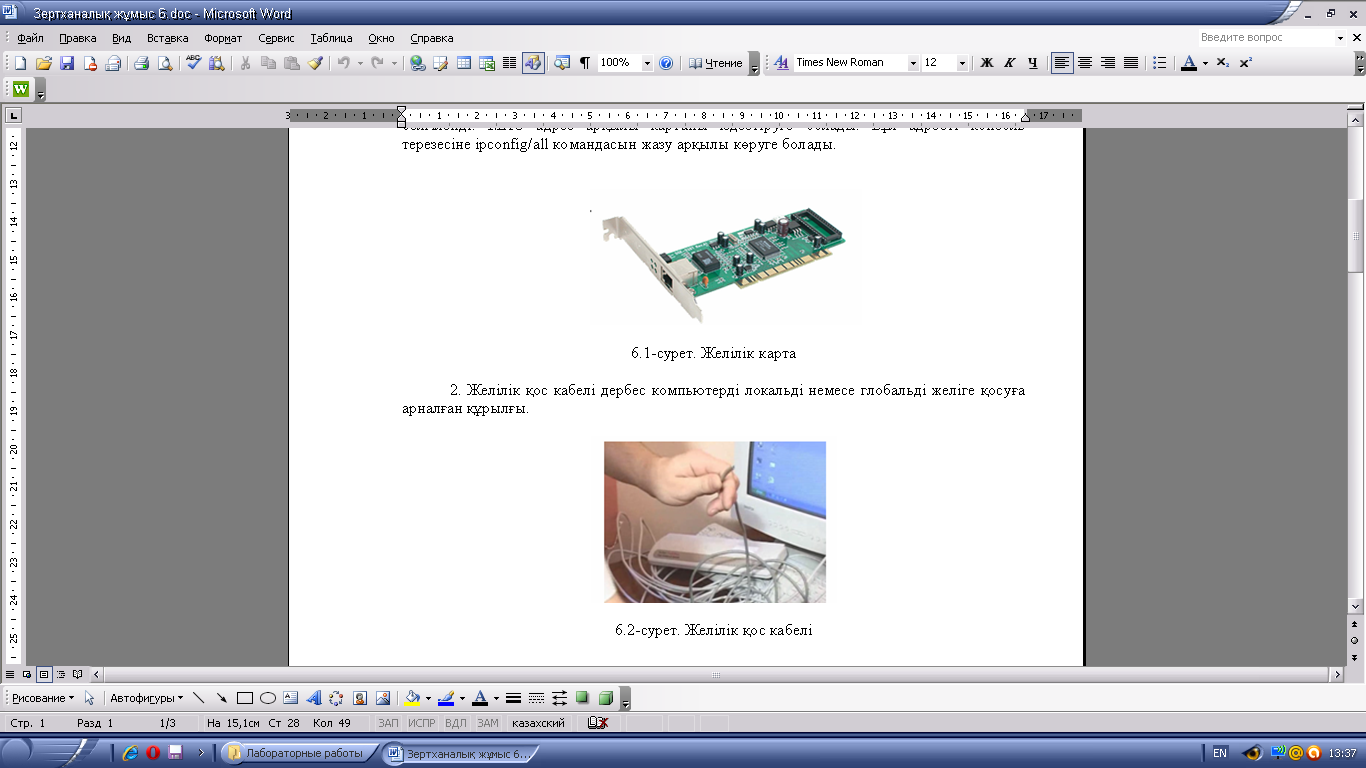The height and width of the screenshot is (768, 1366).
Task: Open the Автофигуры shapes menu
Action: tap(147, 698)
